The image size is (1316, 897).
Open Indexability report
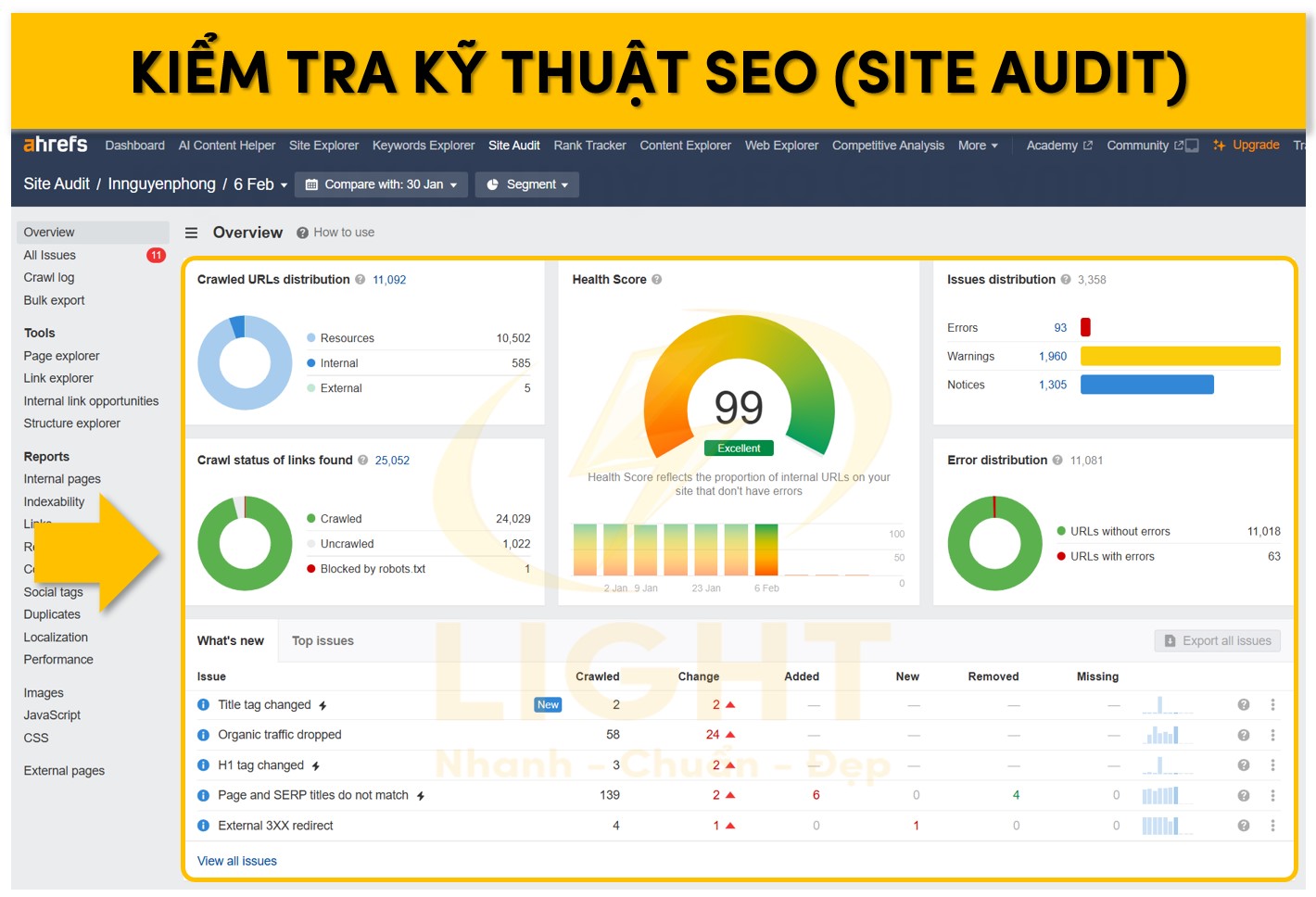point(54,501)
